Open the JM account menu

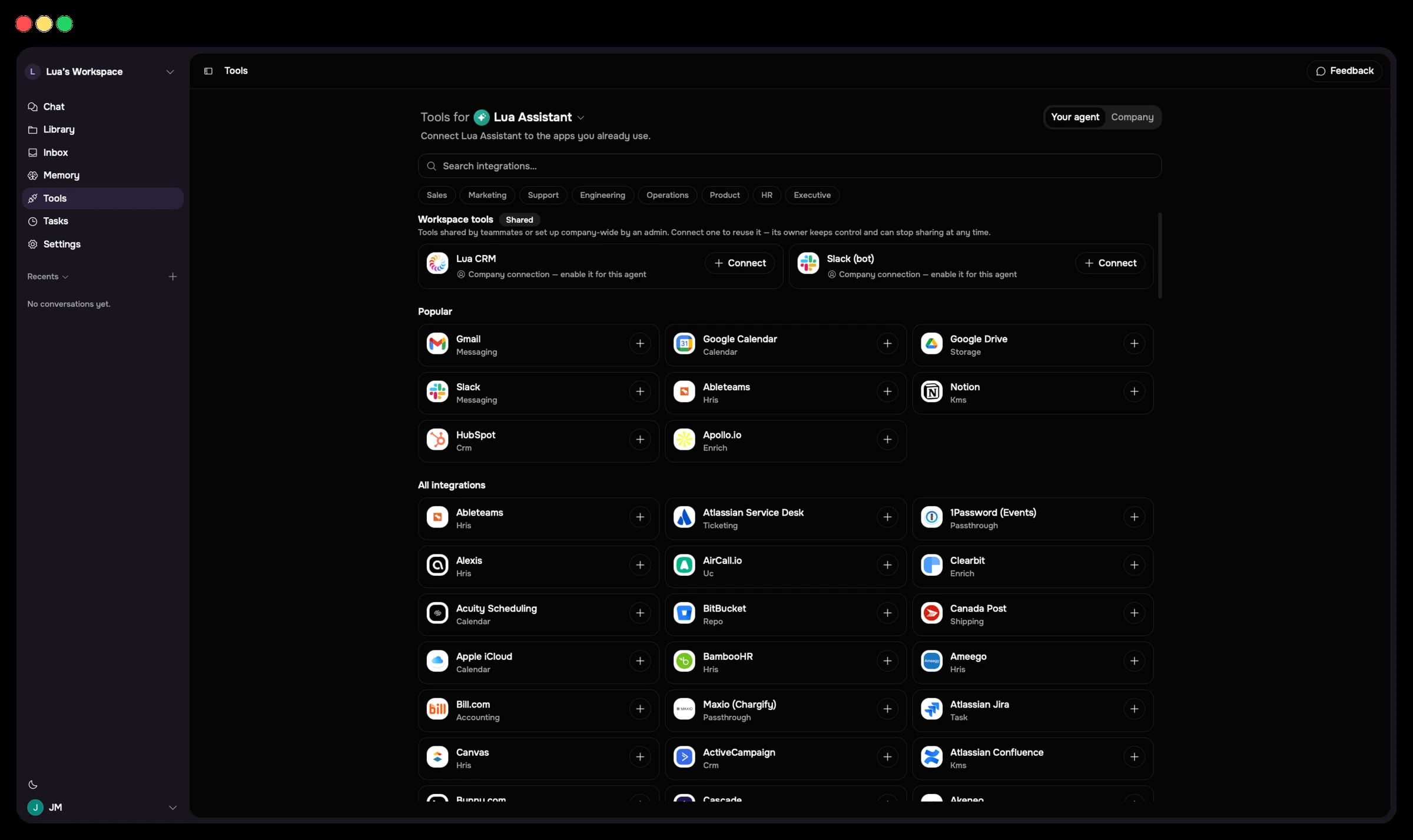(102, 808)
